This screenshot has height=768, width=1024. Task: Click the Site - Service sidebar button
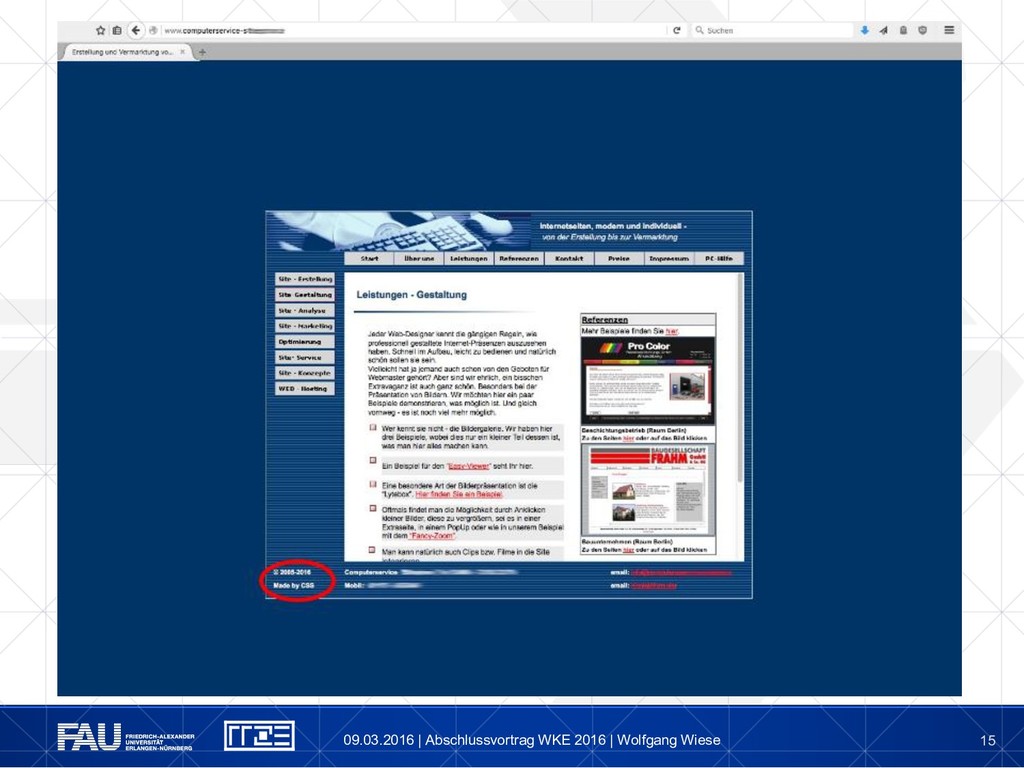click(x=305, y=357)
